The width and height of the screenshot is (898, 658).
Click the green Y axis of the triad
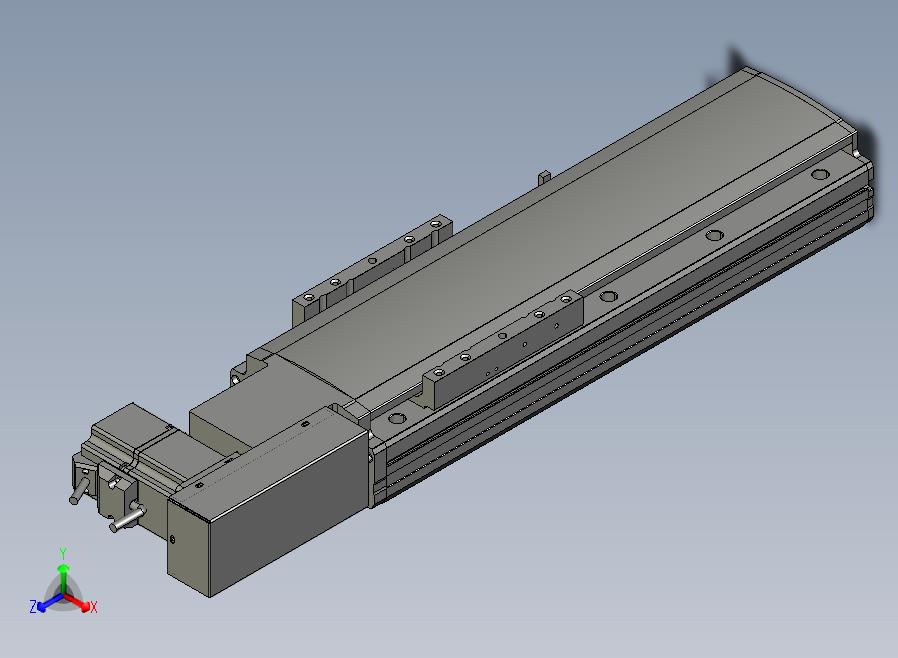tap(63, 574)
